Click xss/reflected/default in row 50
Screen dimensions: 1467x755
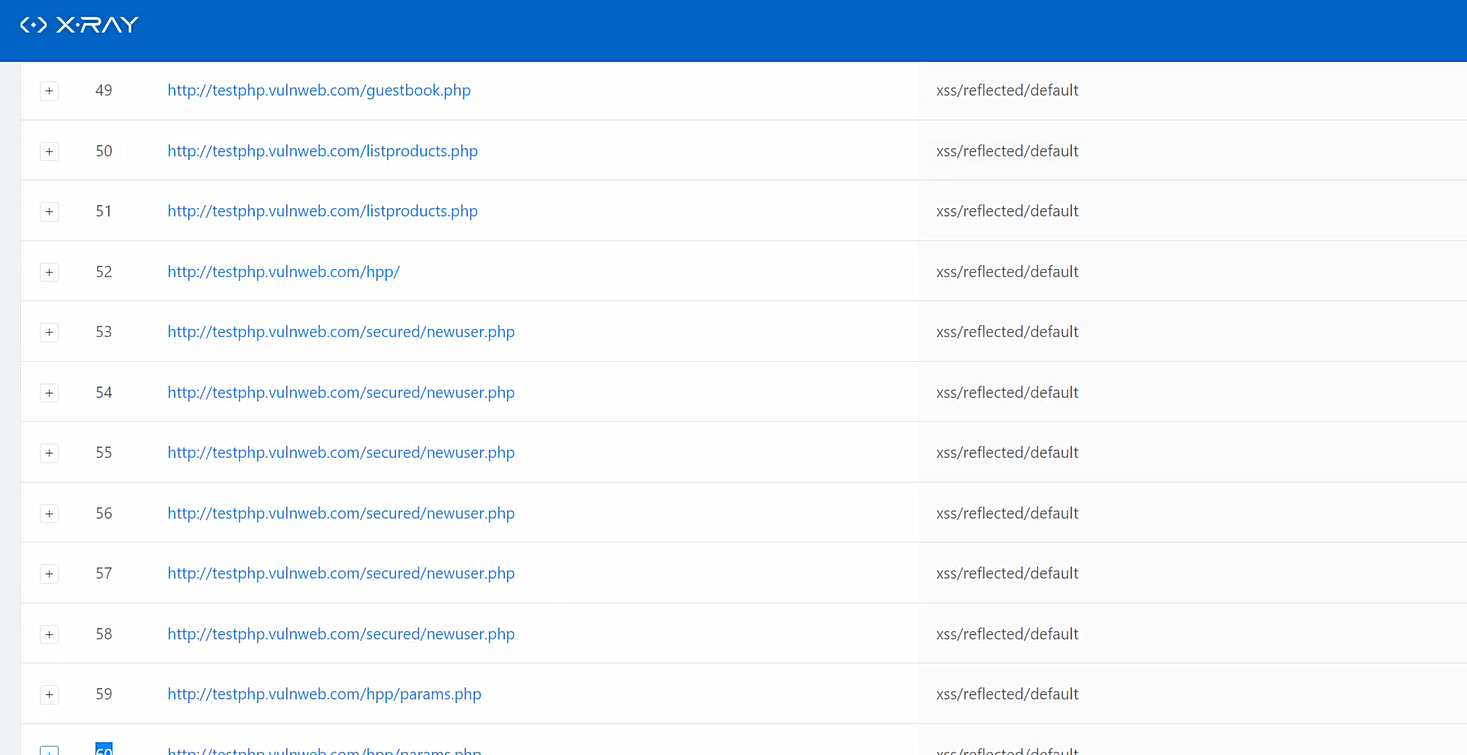pyautogui.click(x=1007, y=151)
